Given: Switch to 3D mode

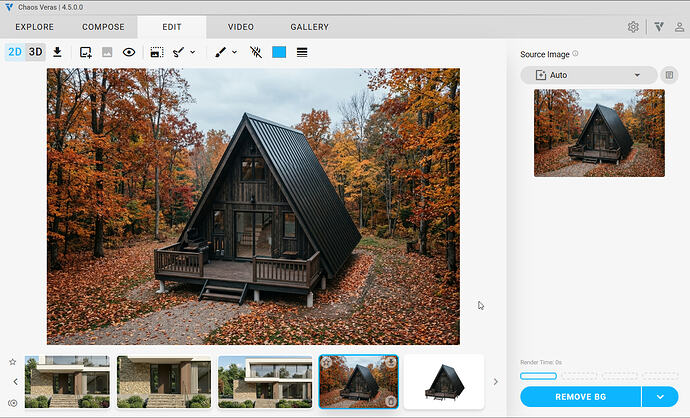Looking at the screenshot, I should [36, 52].
